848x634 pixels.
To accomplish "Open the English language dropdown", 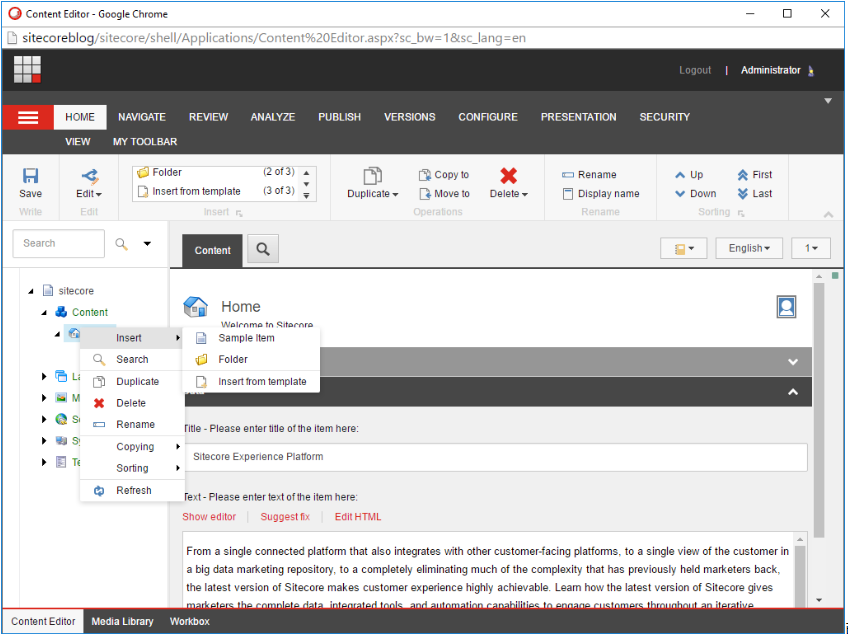I will click(749, 248).
